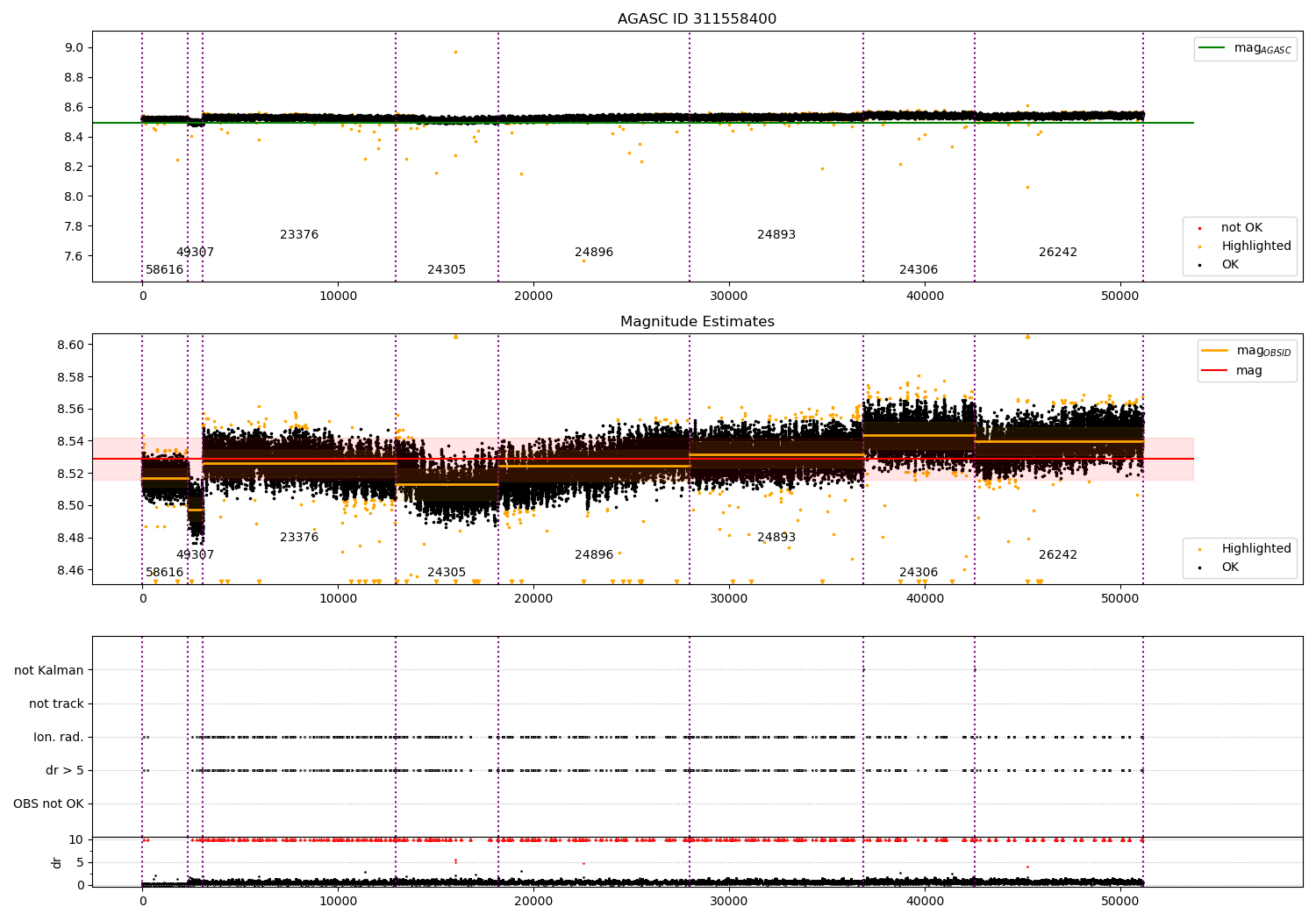Click the 5 tick on the dr axis
This screenshot has width=1316, height=921.
[x=80, y=863]
